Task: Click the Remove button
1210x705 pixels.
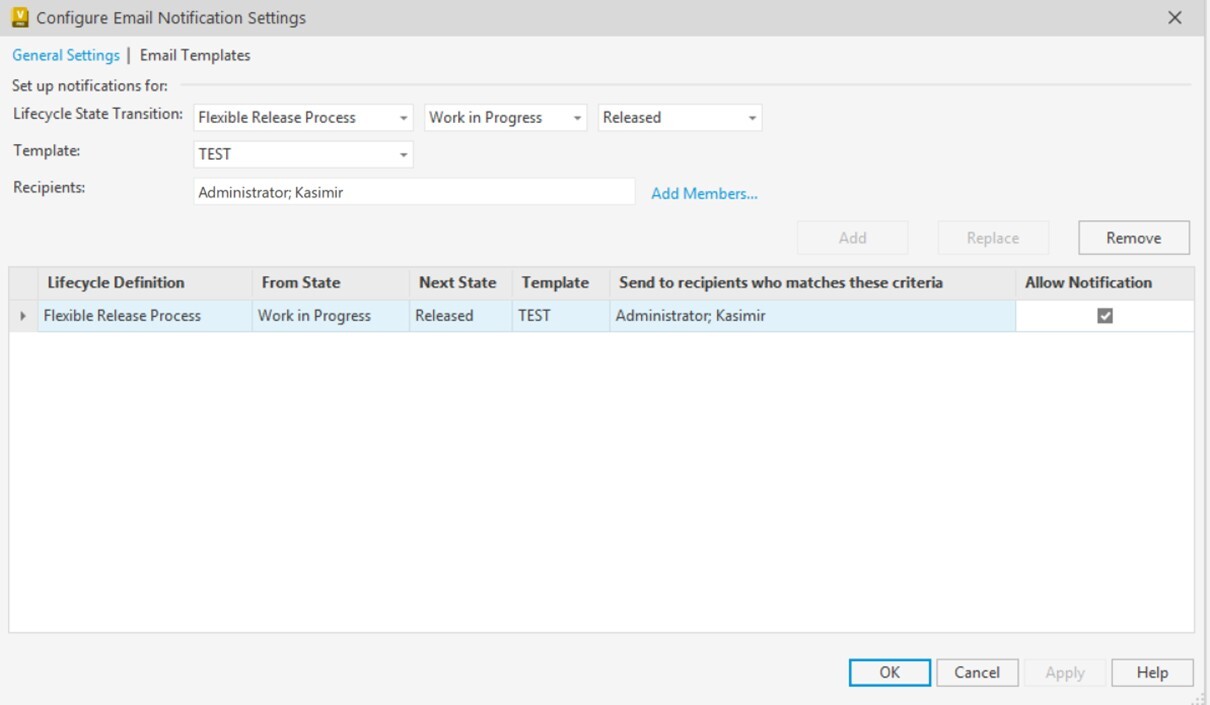Action: [1134, 238]
